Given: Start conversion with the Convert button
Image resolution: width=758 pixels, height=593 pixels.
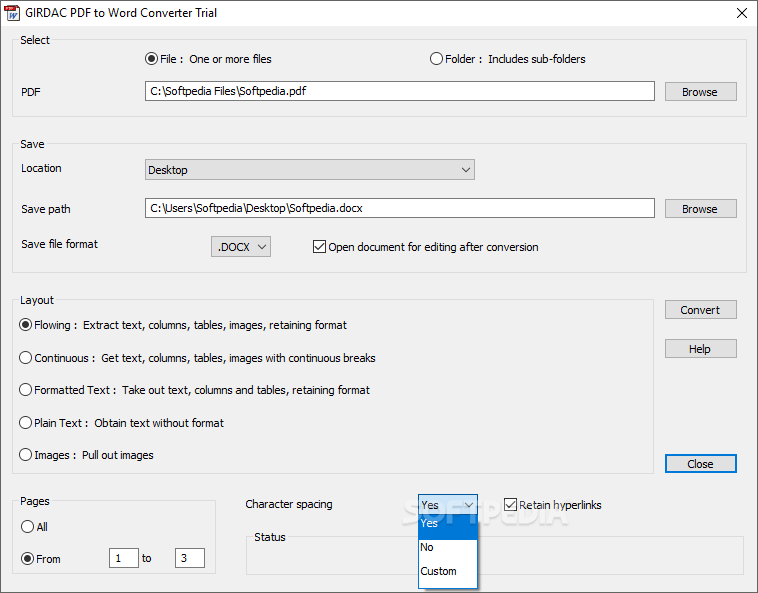Looking at the screenshot, I should [700, 310].
